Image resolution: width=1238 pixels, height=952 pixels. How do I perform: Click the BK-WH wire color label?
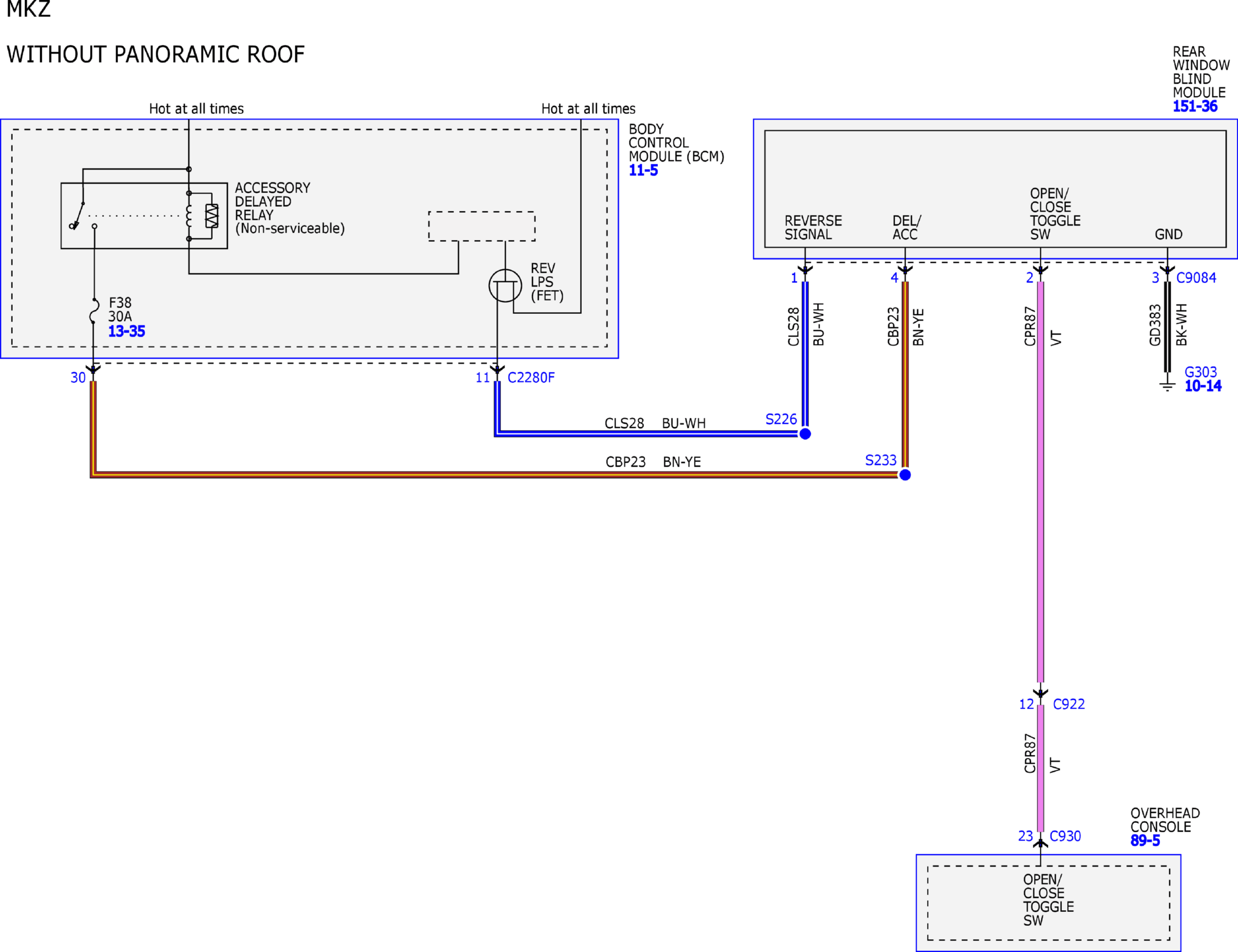[1181, 324]
